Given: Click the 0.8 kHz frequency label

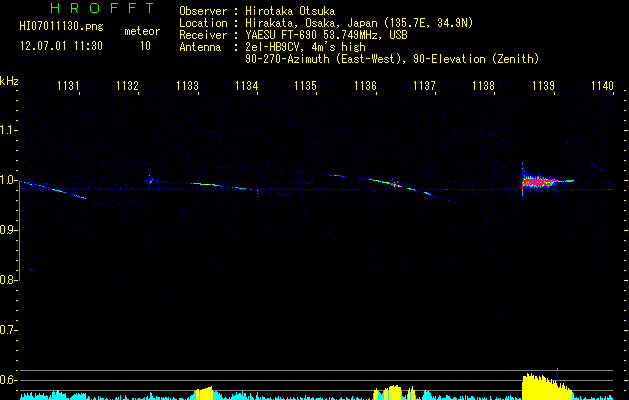Looking at the screenshot, I should [8, 280].
